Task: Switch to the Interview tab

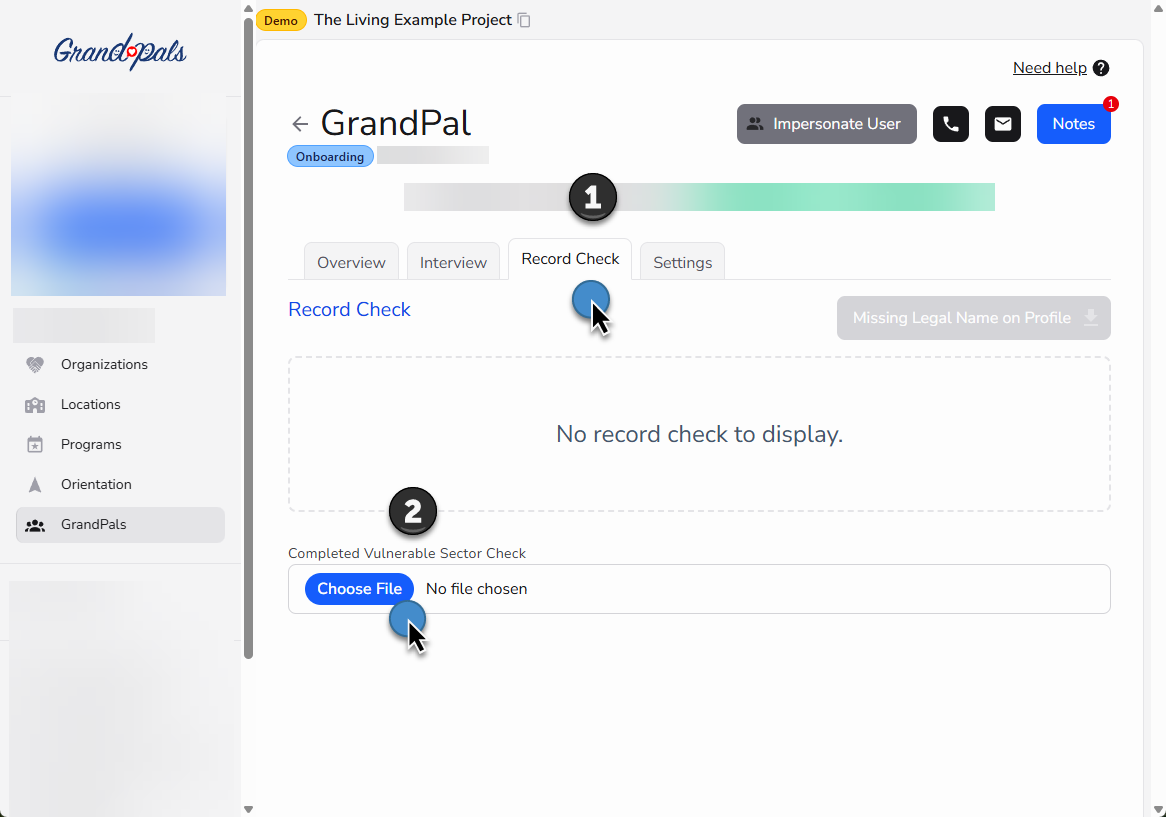Action: 453,262
